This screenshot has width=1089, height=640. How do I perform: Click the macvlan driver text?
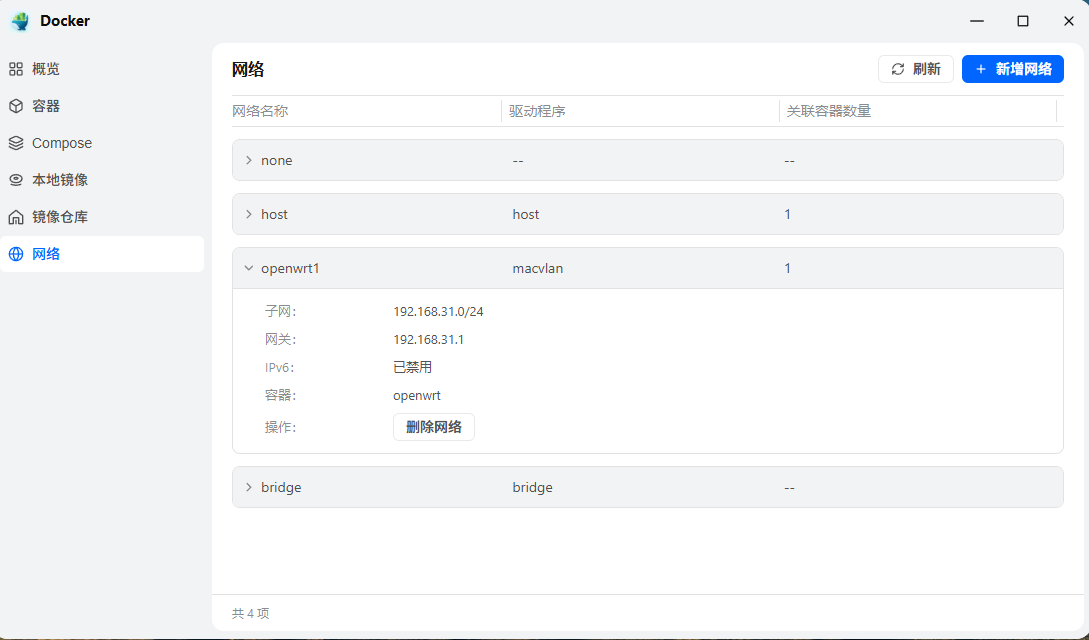tap(538, 269)
